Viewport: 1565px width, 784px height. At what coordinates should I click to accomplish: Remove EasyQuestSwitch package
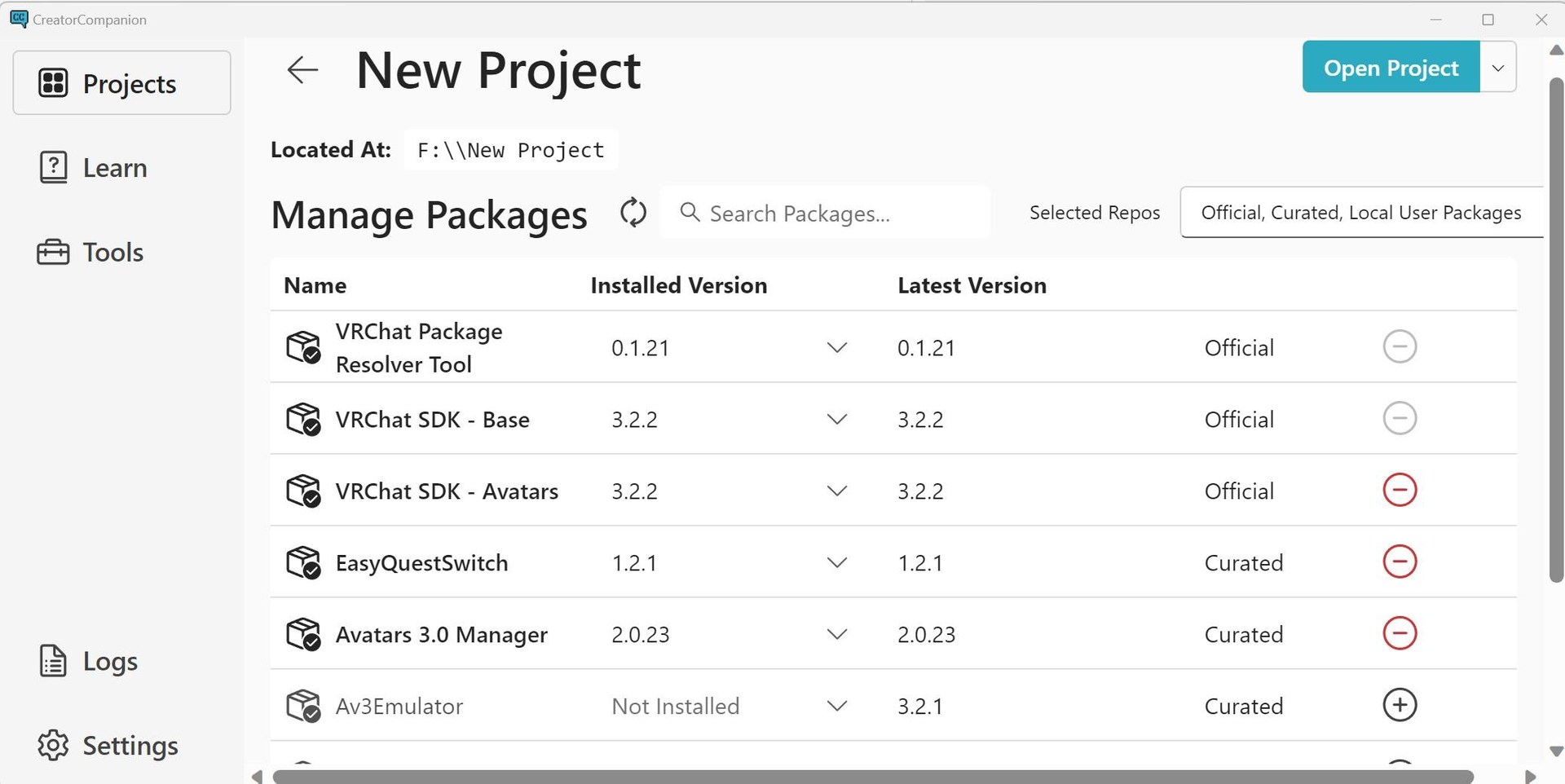pyautogui.click(x=1400, y=562)
